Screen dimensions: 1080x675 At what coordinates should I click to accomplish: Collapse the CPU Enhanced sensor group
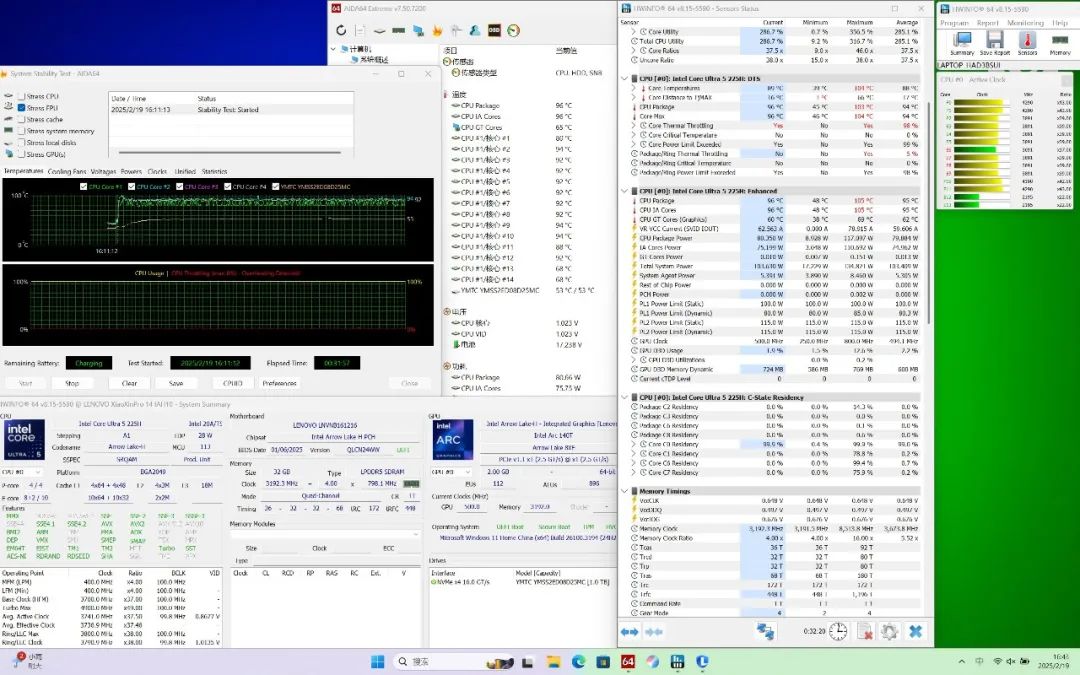click(x=625, y=191)
